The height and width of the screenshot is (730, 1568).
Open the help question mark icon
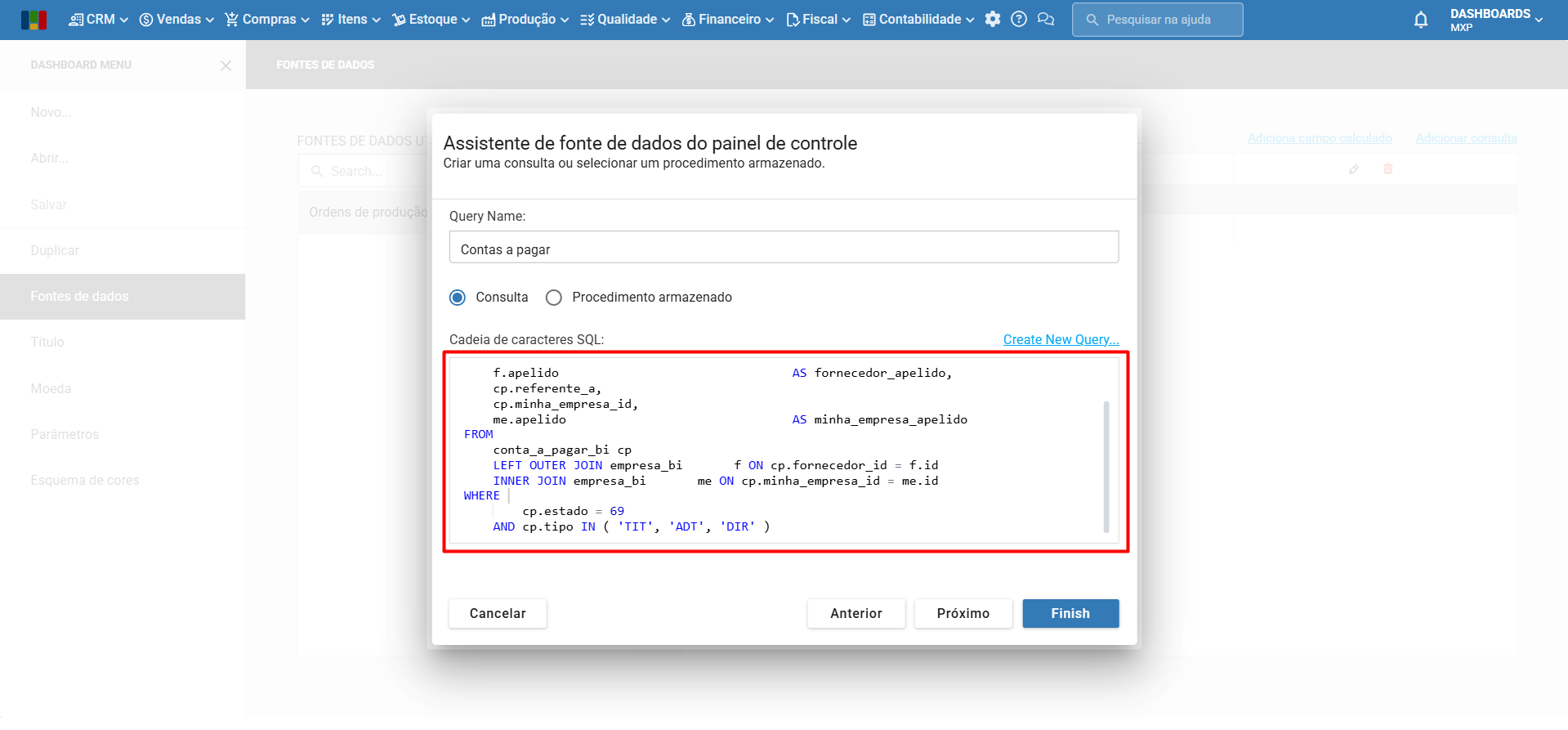click(x=1019, y=20)
